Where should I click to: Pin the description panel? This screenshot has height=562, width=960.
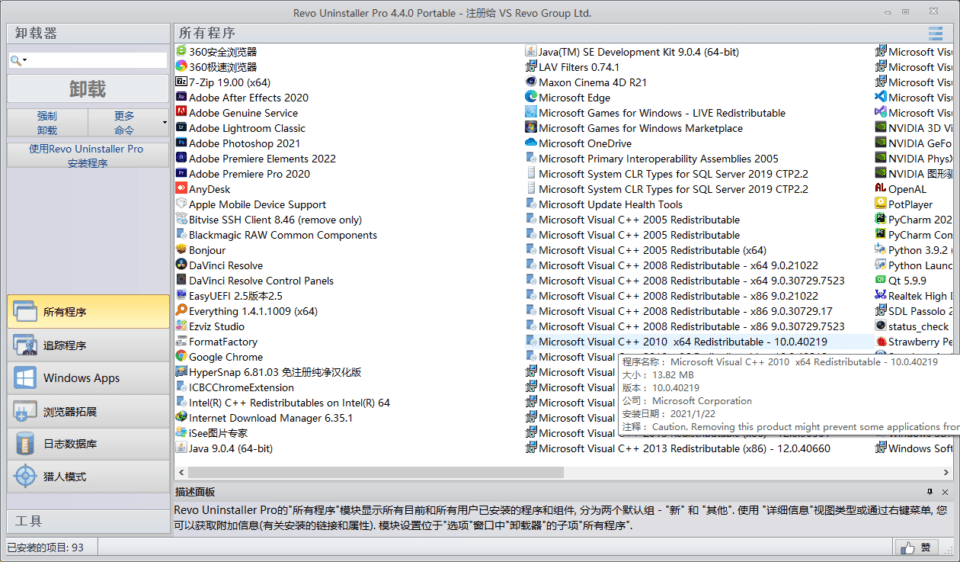click(929, 492)
